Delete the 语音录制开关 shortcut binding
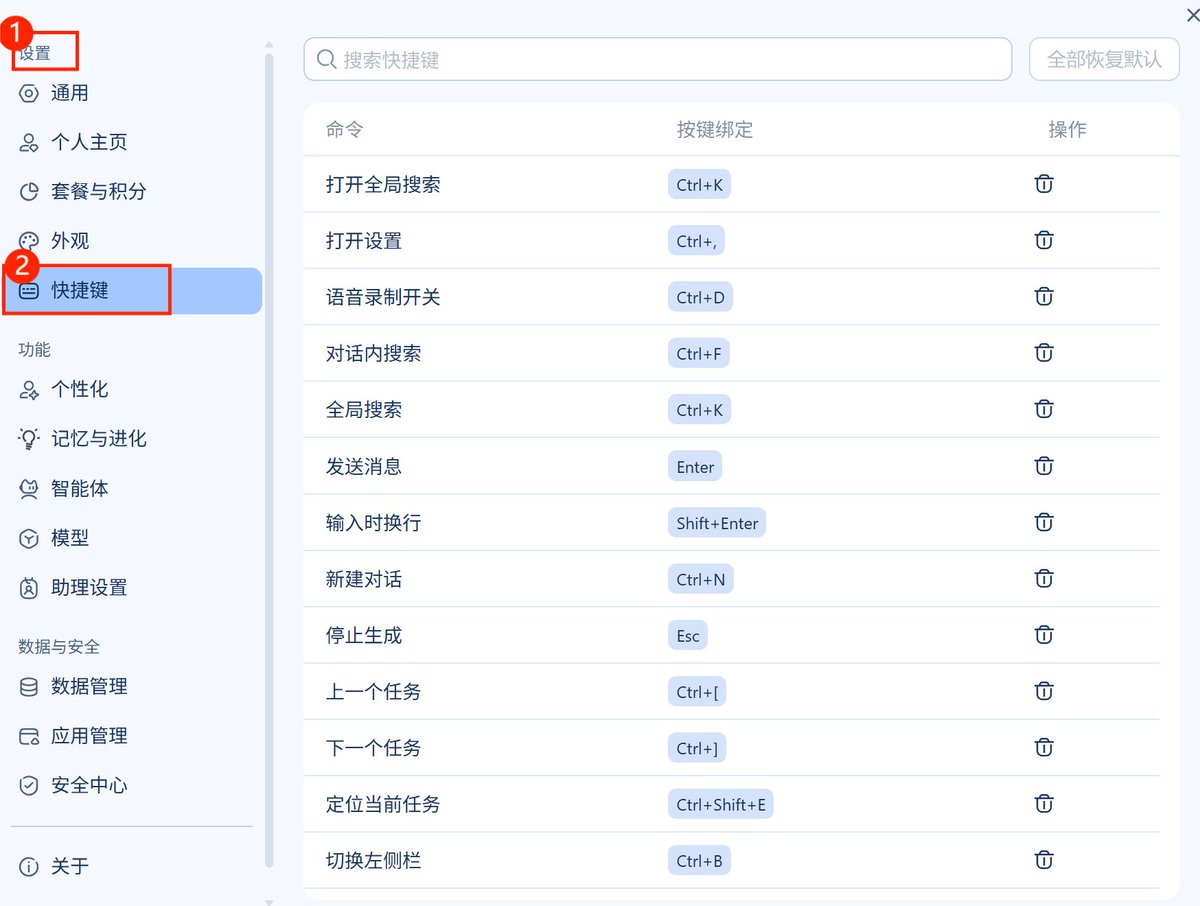The height and width of the screenshot is (906, 1200). coord(1044,296)
